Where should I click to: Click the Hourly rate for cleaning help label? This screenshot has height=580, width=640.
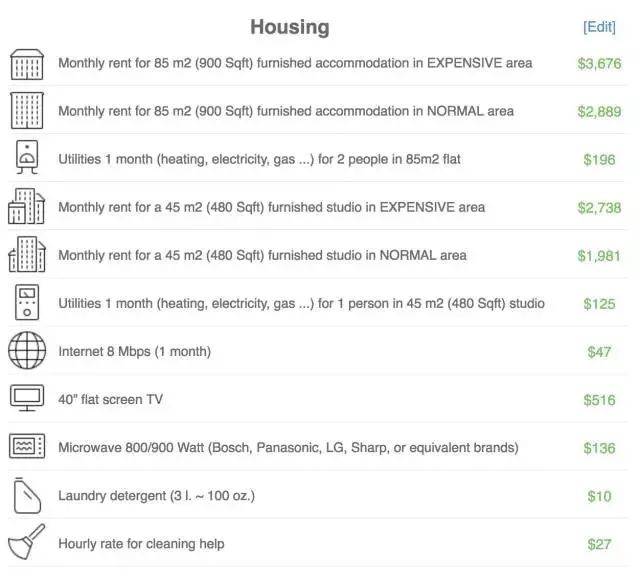pos(141,544)
